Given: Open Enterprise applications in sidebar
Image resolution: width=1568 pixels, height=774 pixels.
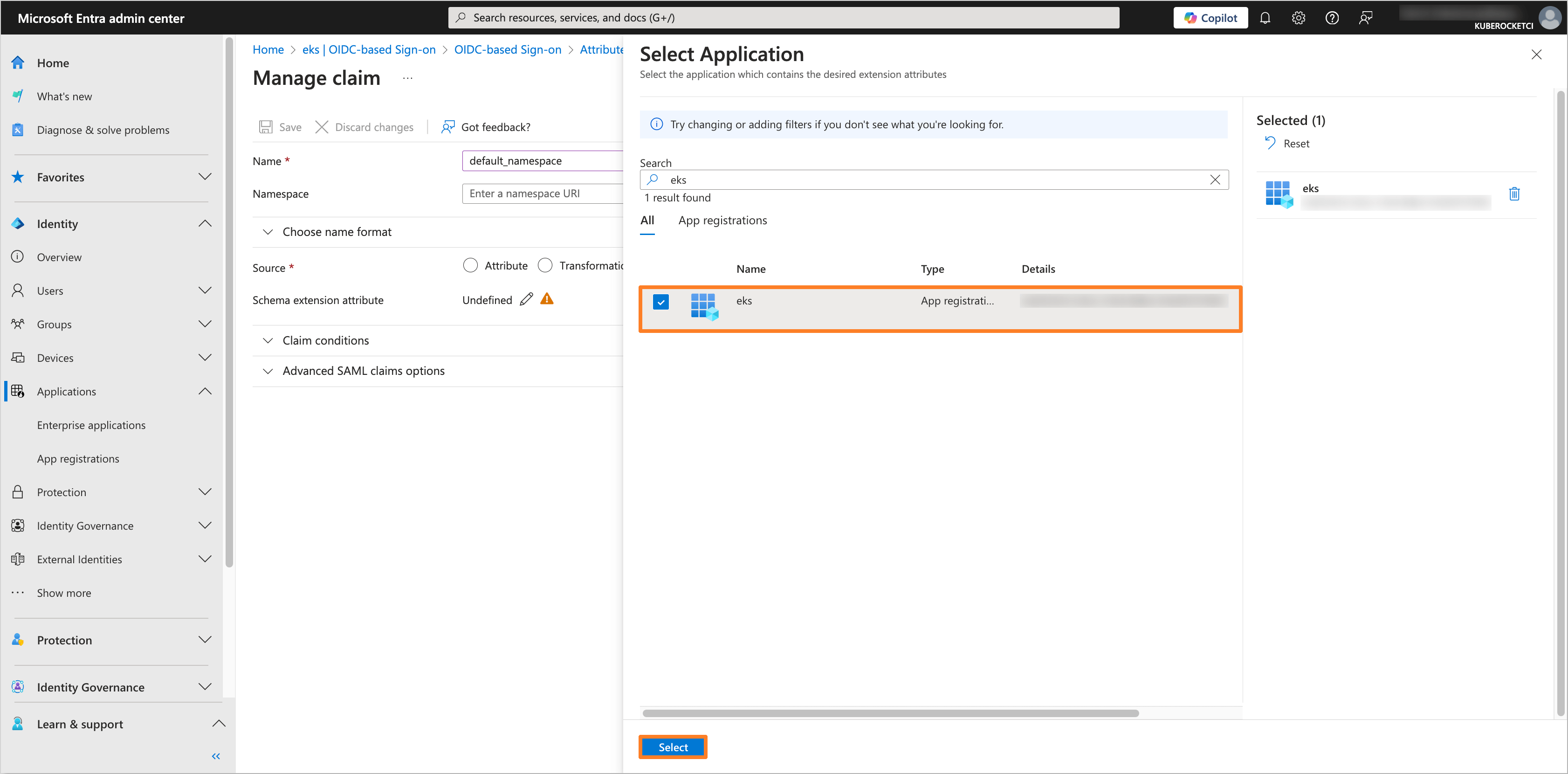Looking at the screenshot, I should click(91, 424).
